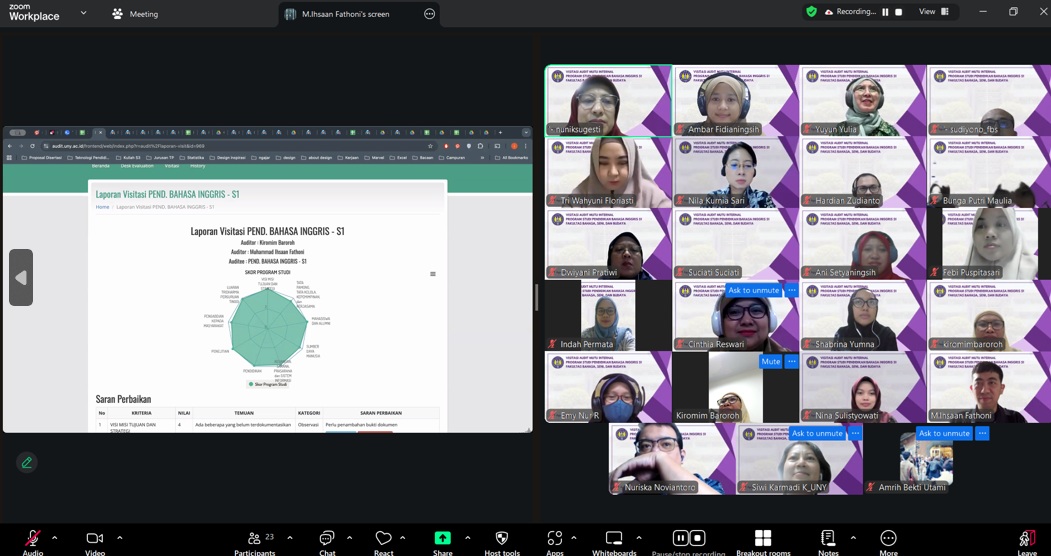The width and height of the screenshot is (1051, 556).
Task: Open the Apps icon
Action: 554,538
